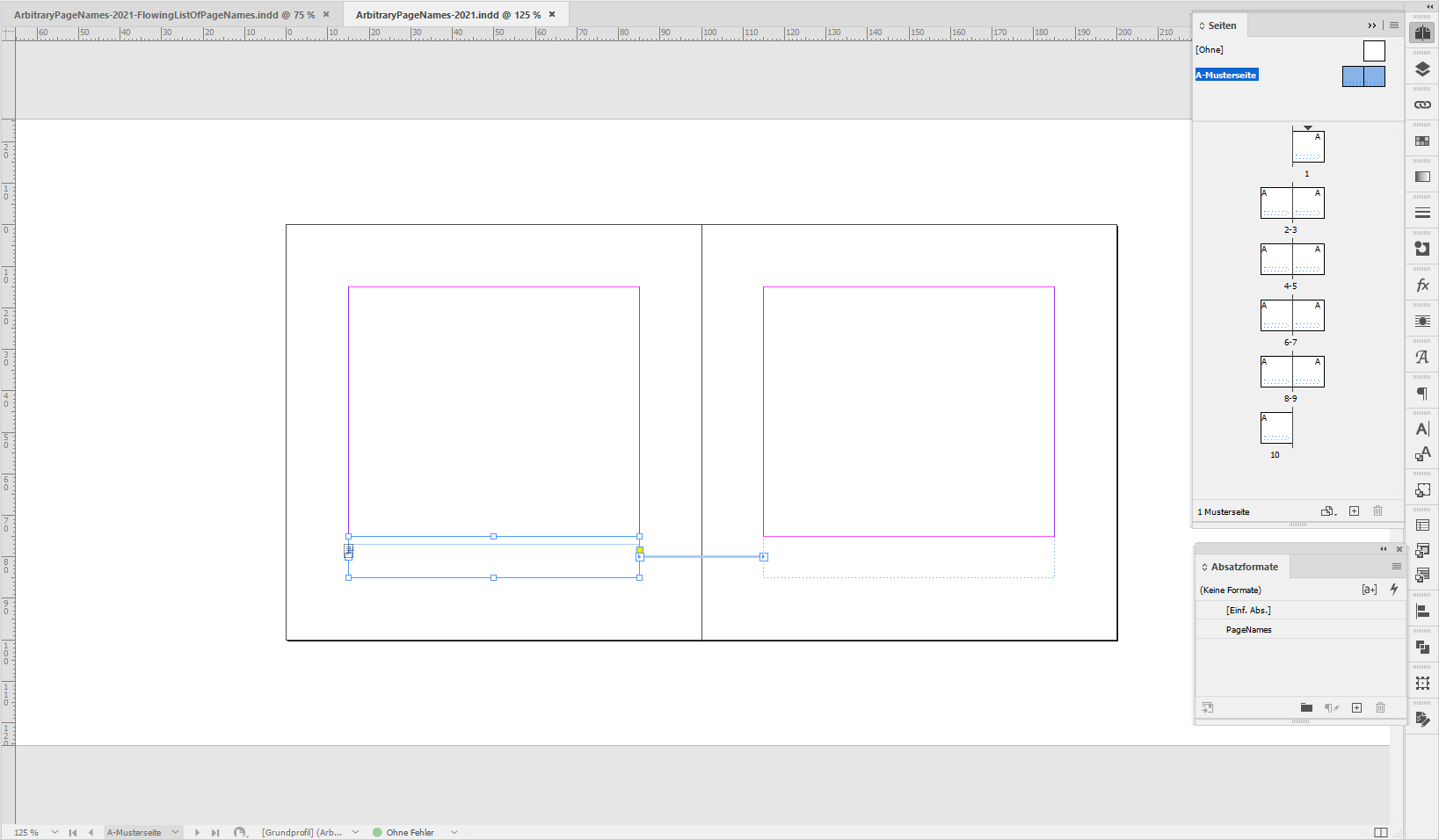Screen dimensions: 1439x840
Task: Select page 10 thumbnail
Action: pos(1276,428)
